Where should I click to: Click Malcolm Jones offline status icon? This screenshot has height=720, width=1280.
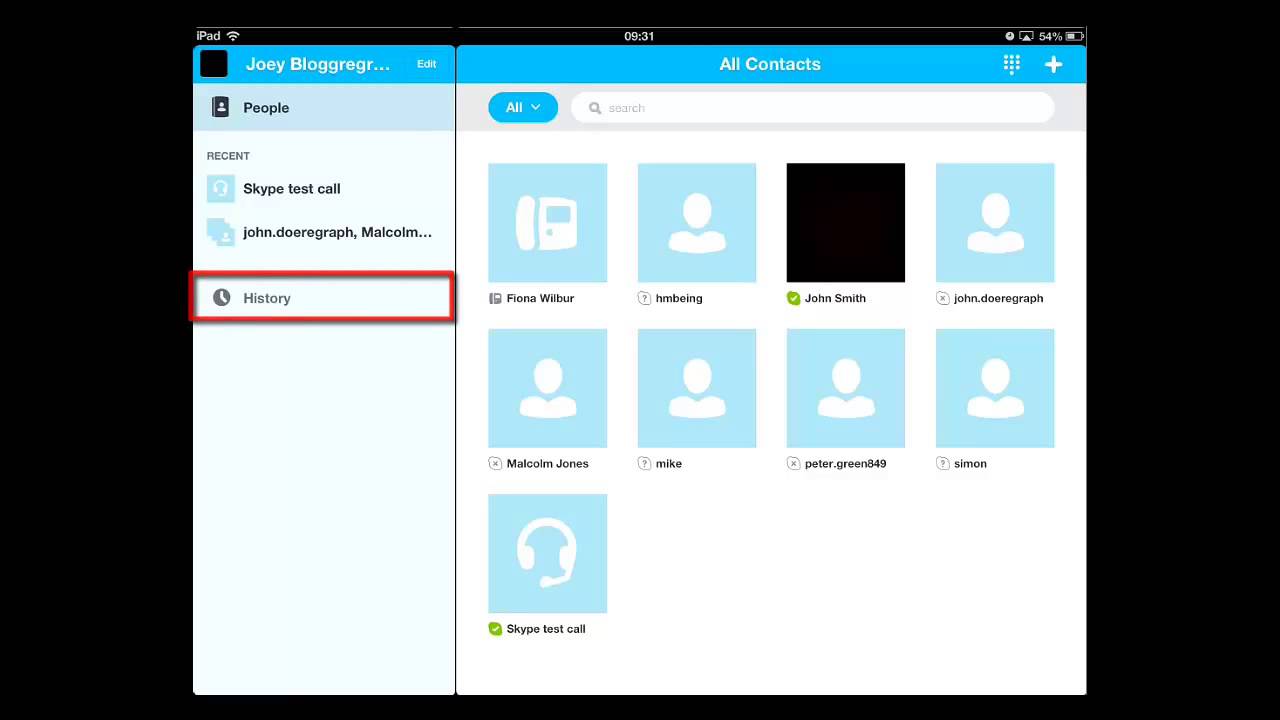(495, 463)
